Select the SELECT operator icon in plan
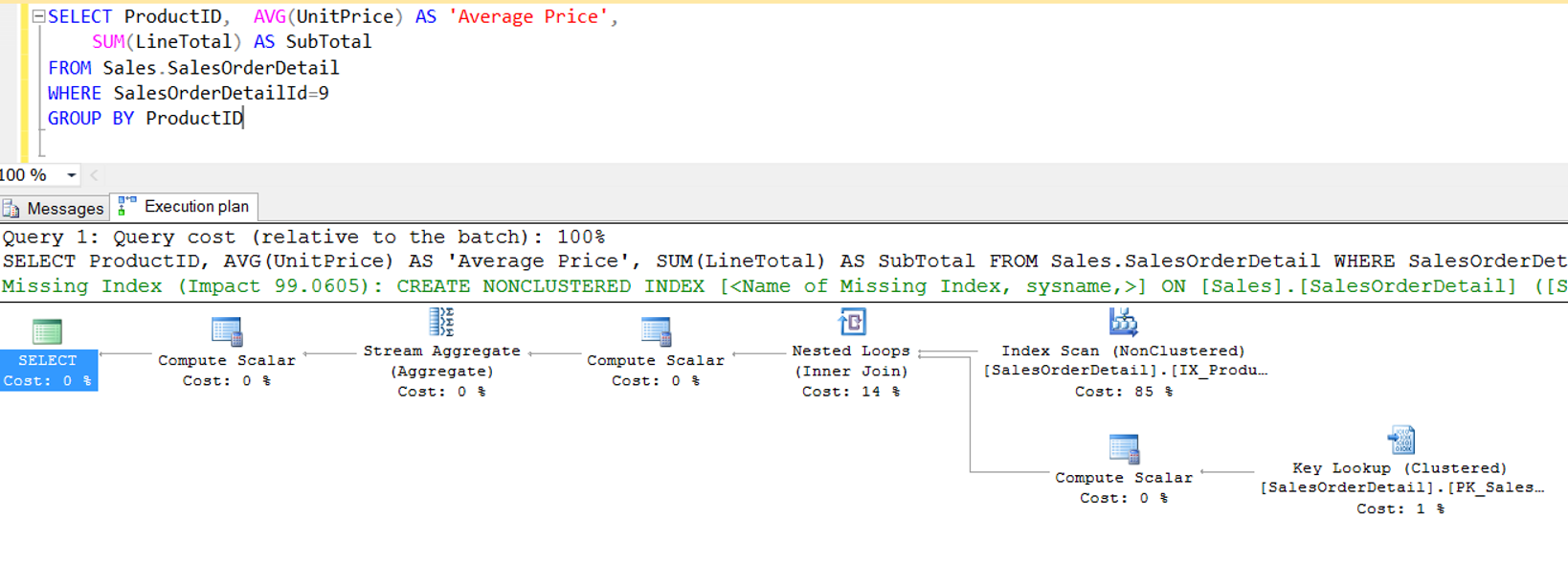 [x=47, y=331]
